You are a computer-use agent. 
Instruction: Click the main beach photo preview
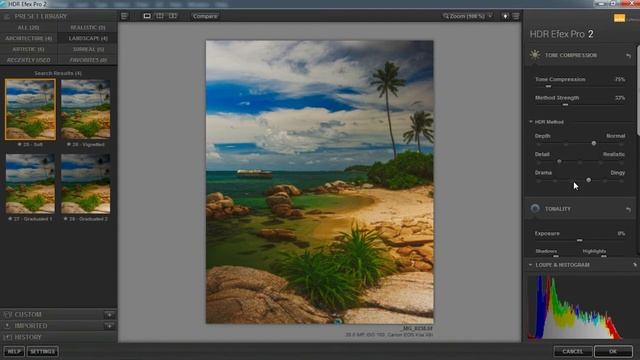click(320, 182)
